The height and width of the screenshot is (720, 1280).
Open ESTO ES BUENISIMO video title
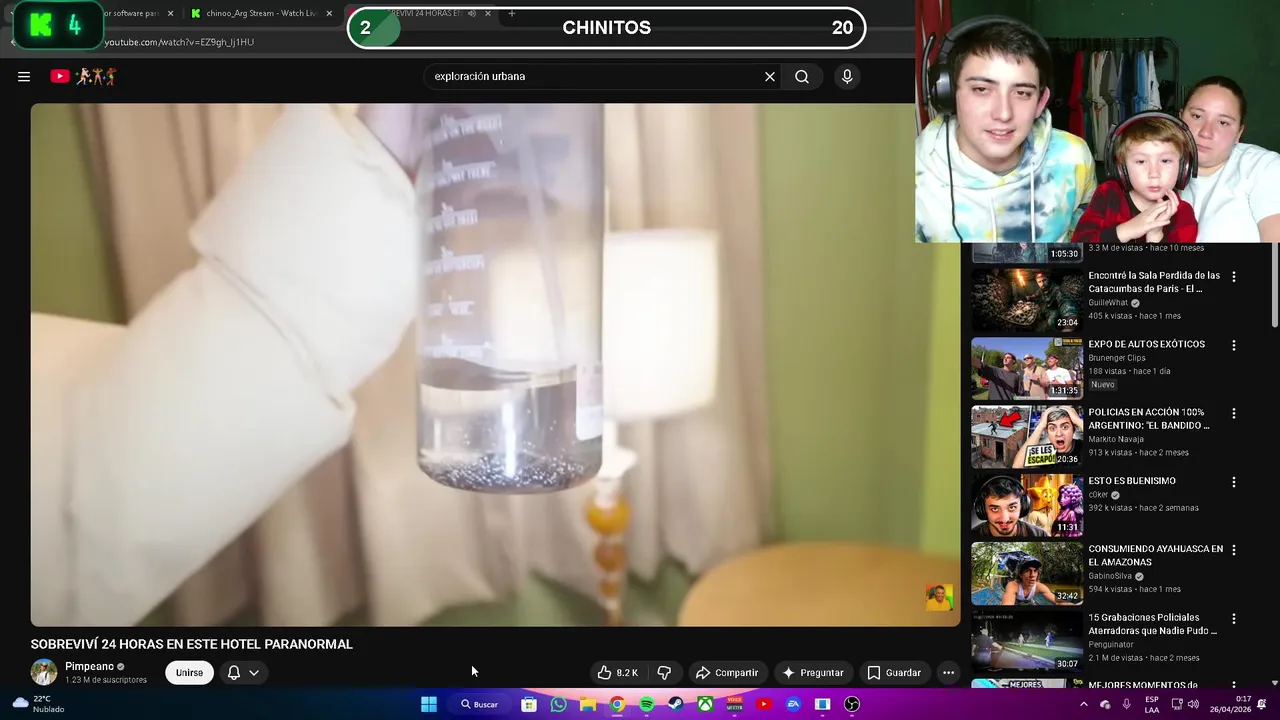pos(1132,481)
